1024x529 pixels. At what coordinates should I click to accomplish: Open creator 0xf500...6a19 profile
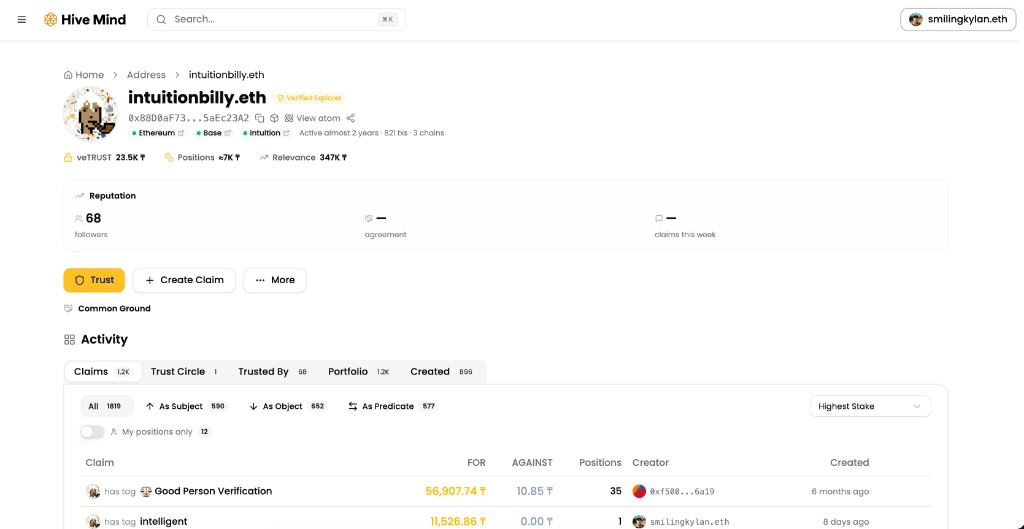(682, 491)
